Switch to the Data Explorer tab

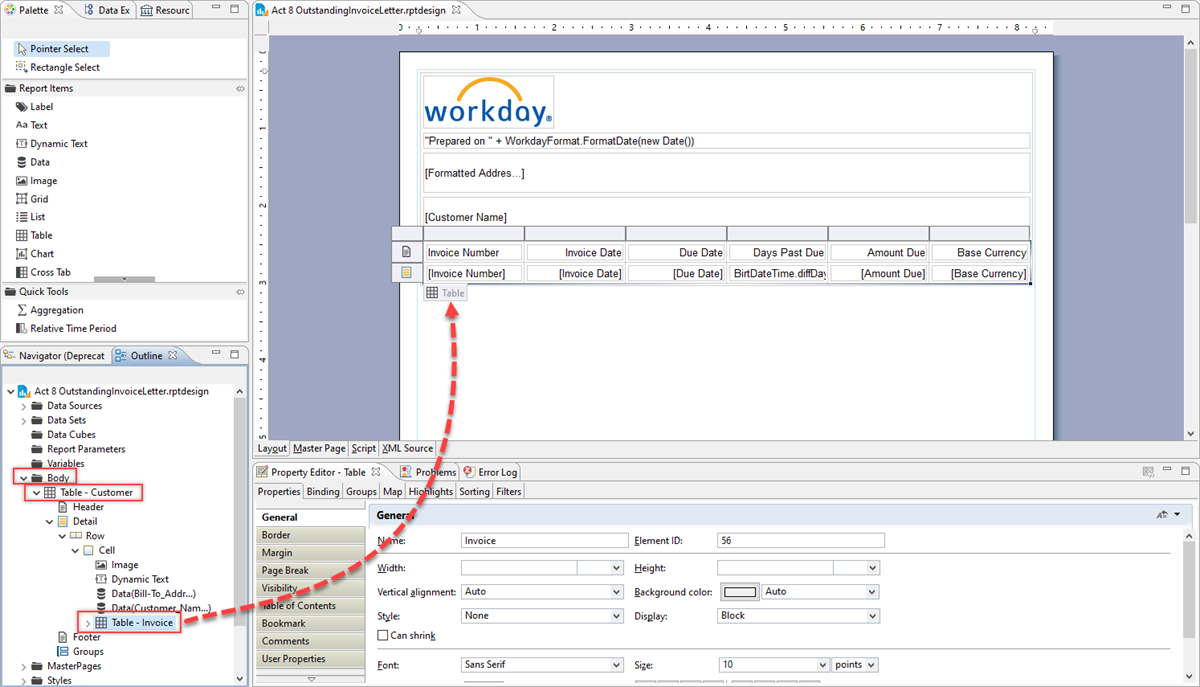point(107,9)
